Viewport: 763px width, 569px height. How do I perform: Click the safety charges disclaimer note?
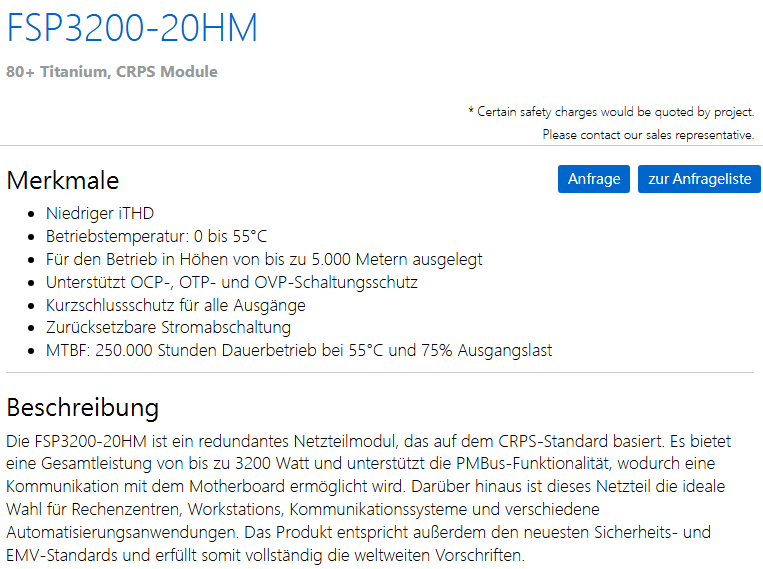click(611, 112)
